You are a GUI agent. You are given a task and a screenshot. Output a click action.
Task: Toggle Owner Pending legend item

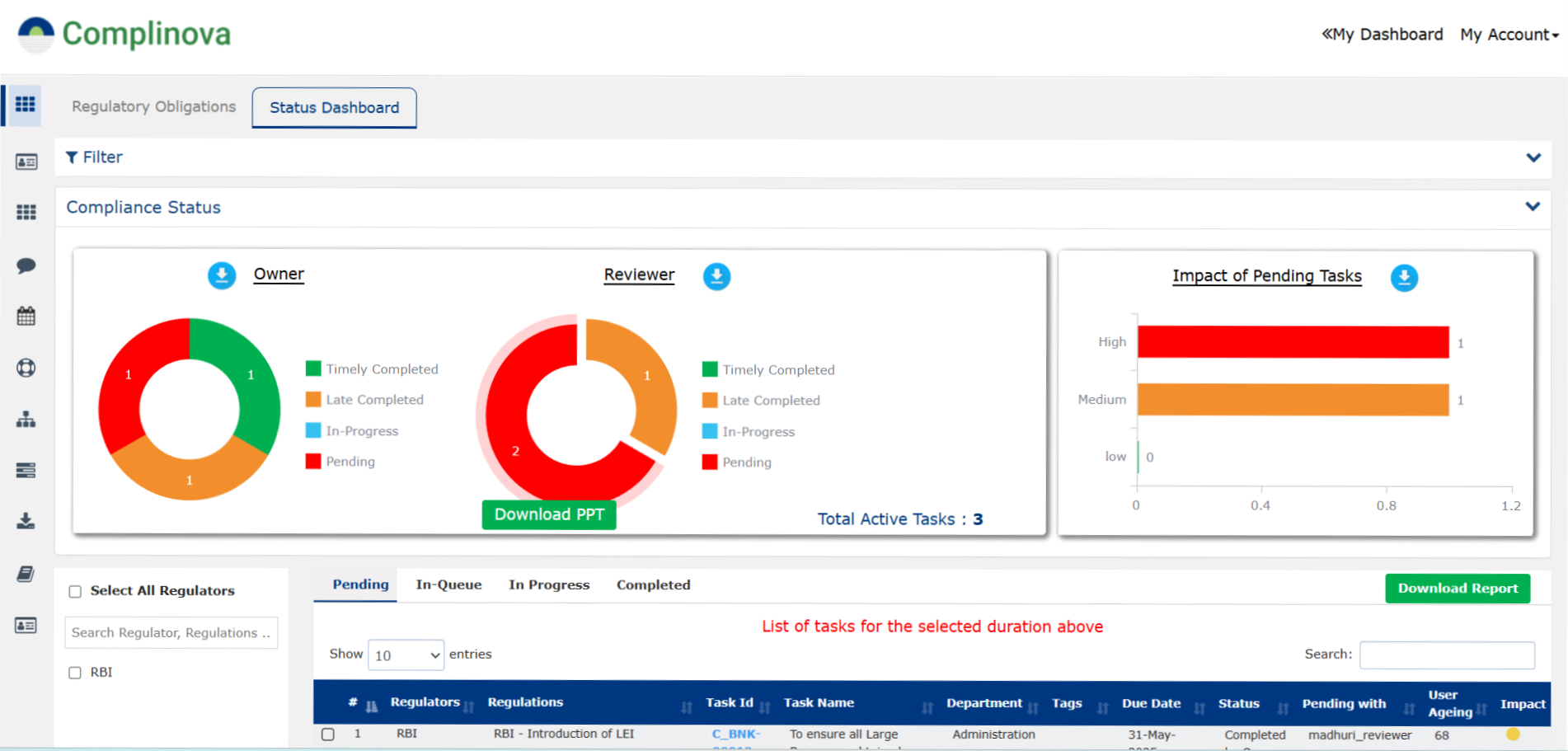click(x=340, y=461)
